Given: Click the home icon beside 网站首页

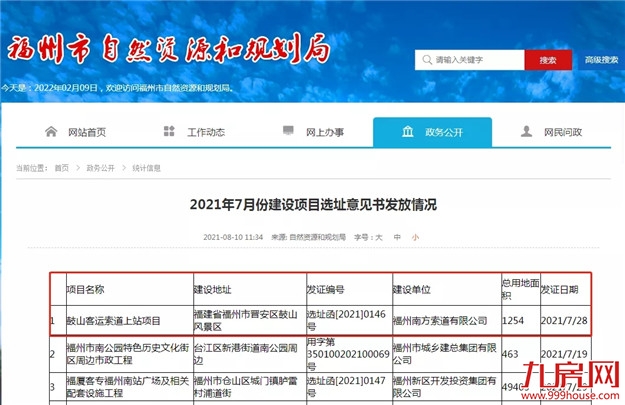Looking at the screenshot, I should [51, 131].
